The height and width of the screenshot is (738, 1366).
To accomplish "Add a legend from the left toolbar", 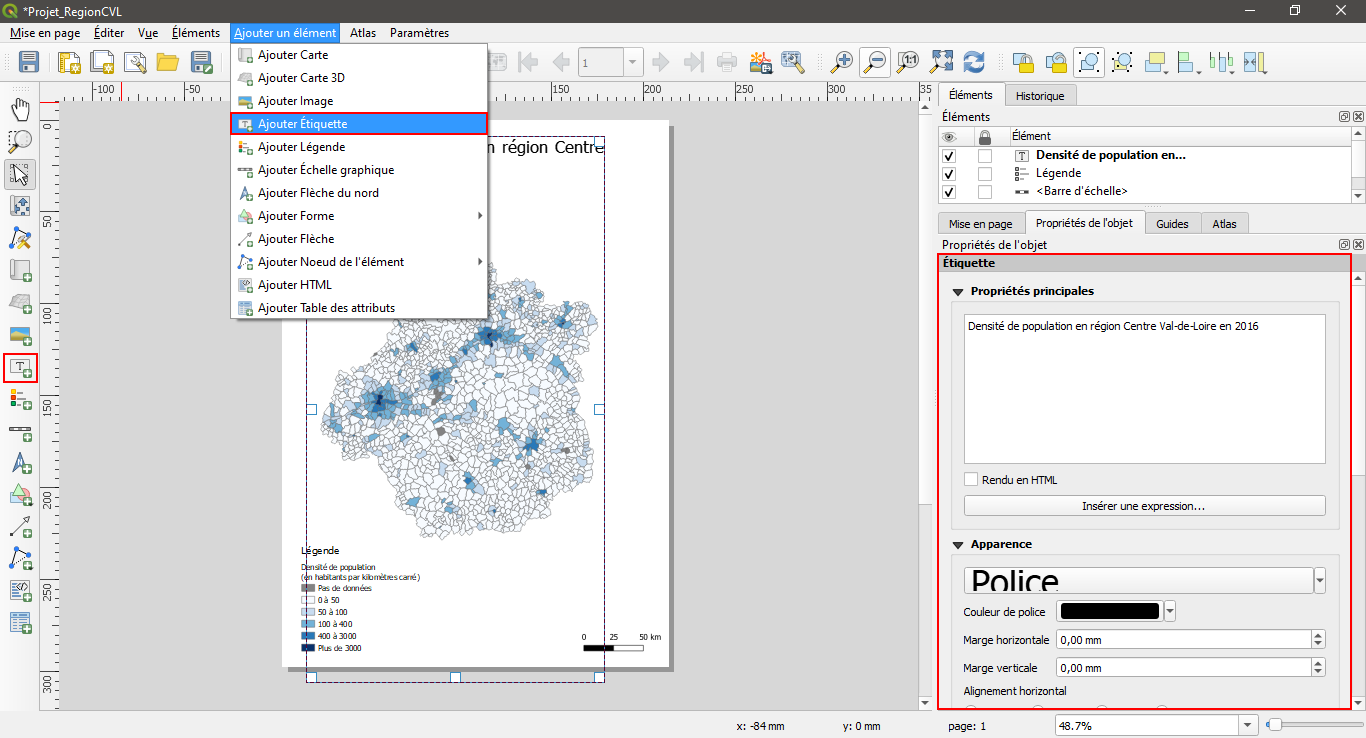I will 20,399.
